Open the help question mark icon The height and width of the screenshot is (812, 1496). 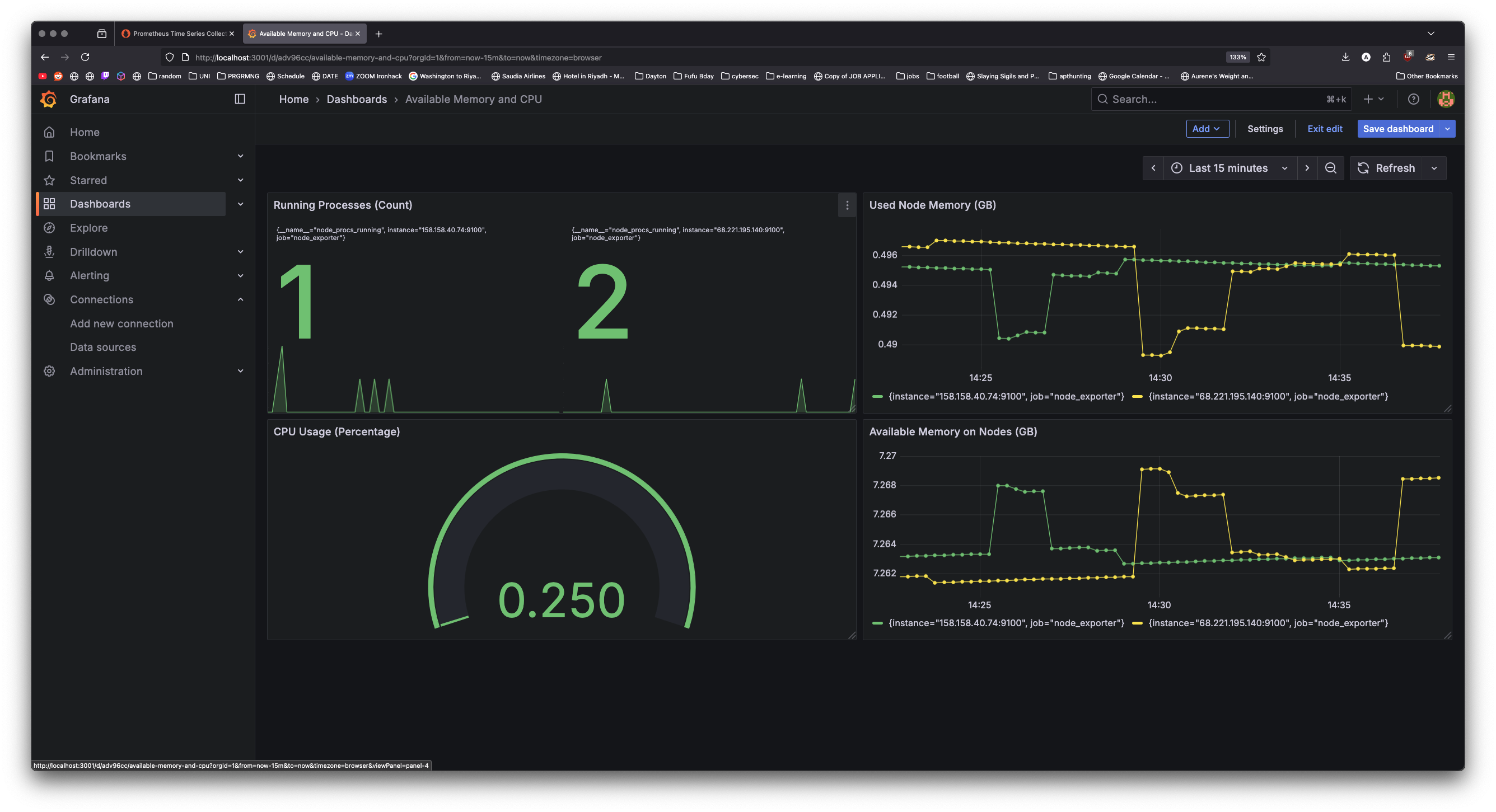pos(1414,99)
